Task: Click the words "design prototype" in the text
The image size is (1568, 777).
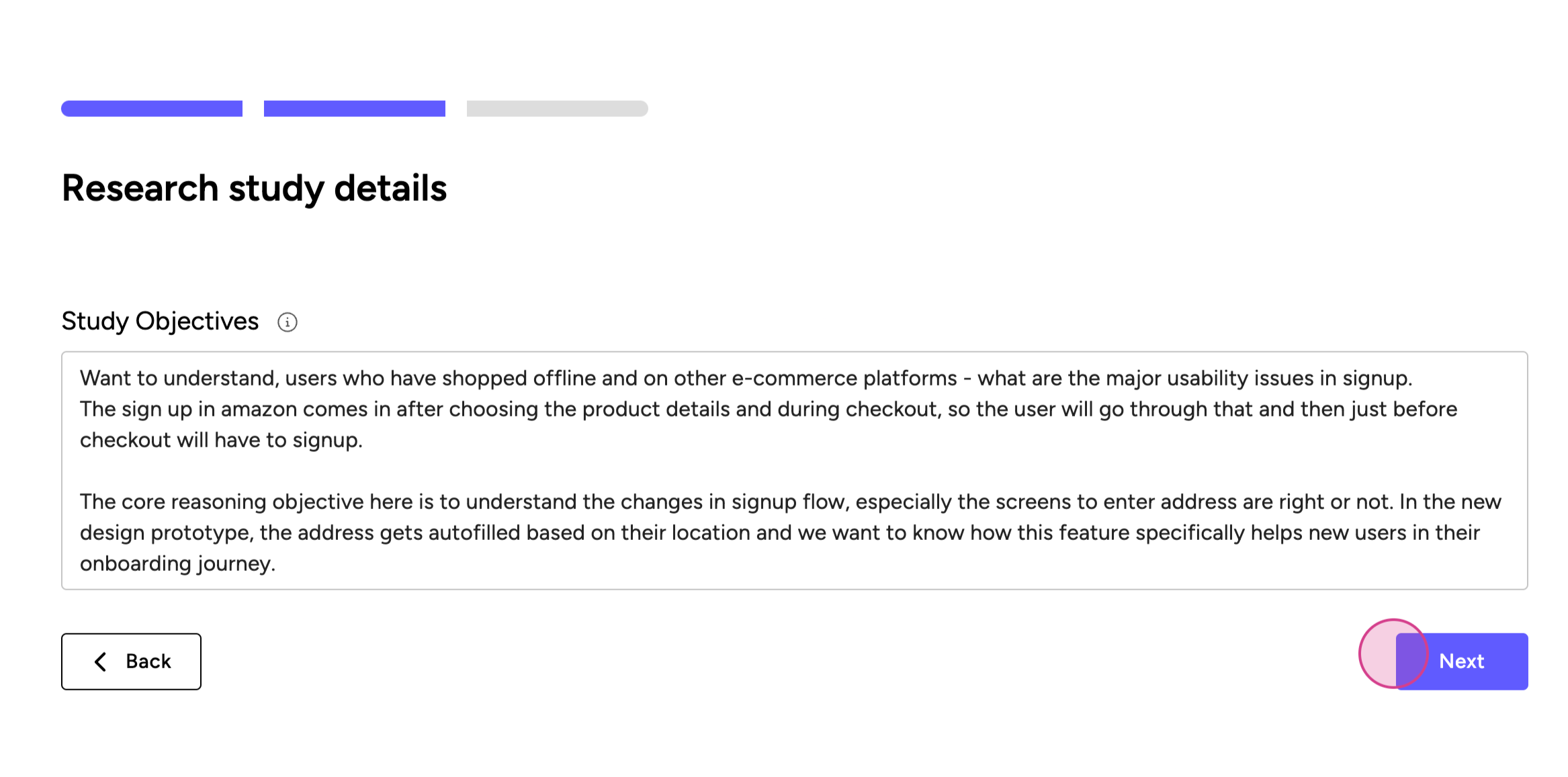Action: [166, 533]
